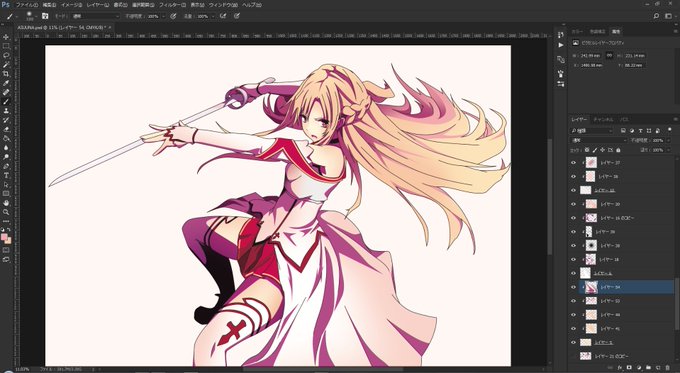The image size is (680, 373).
Task: Filter layers by type layers icon
Action: pyautogui.click(x=641, y=131)
